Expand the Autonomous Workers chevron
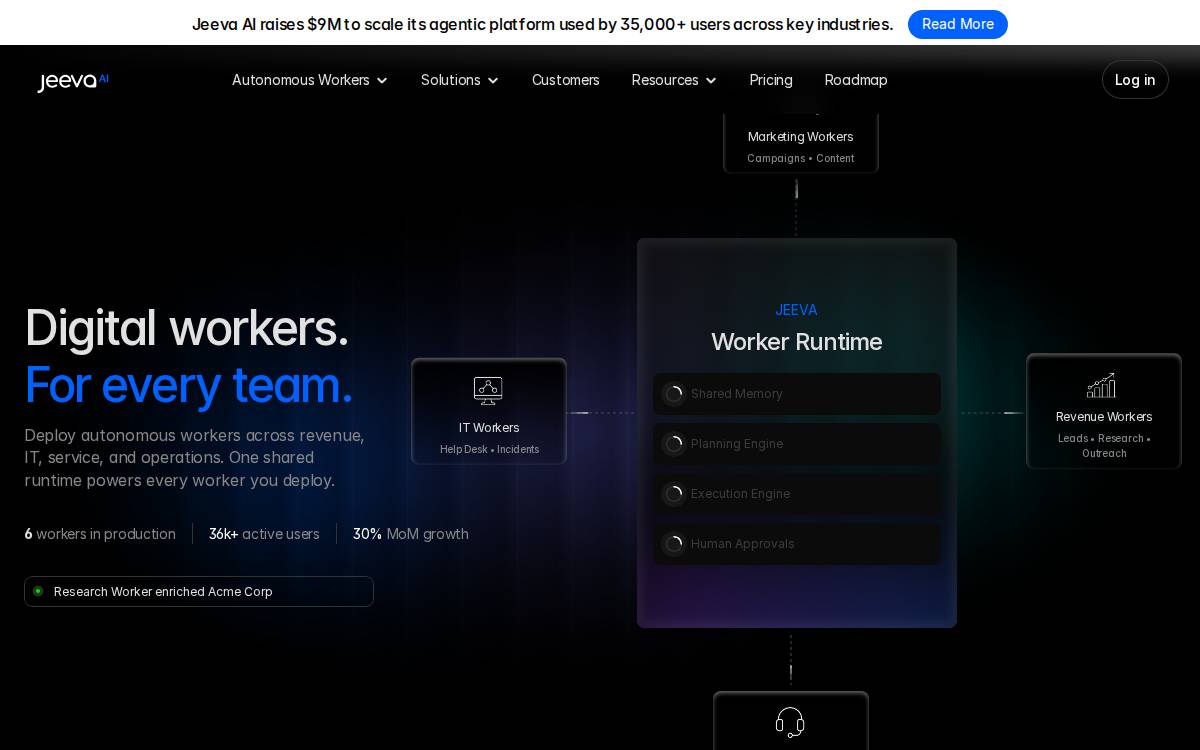The width and height of the screenshot is (1200, 750). tap(382, 80)
